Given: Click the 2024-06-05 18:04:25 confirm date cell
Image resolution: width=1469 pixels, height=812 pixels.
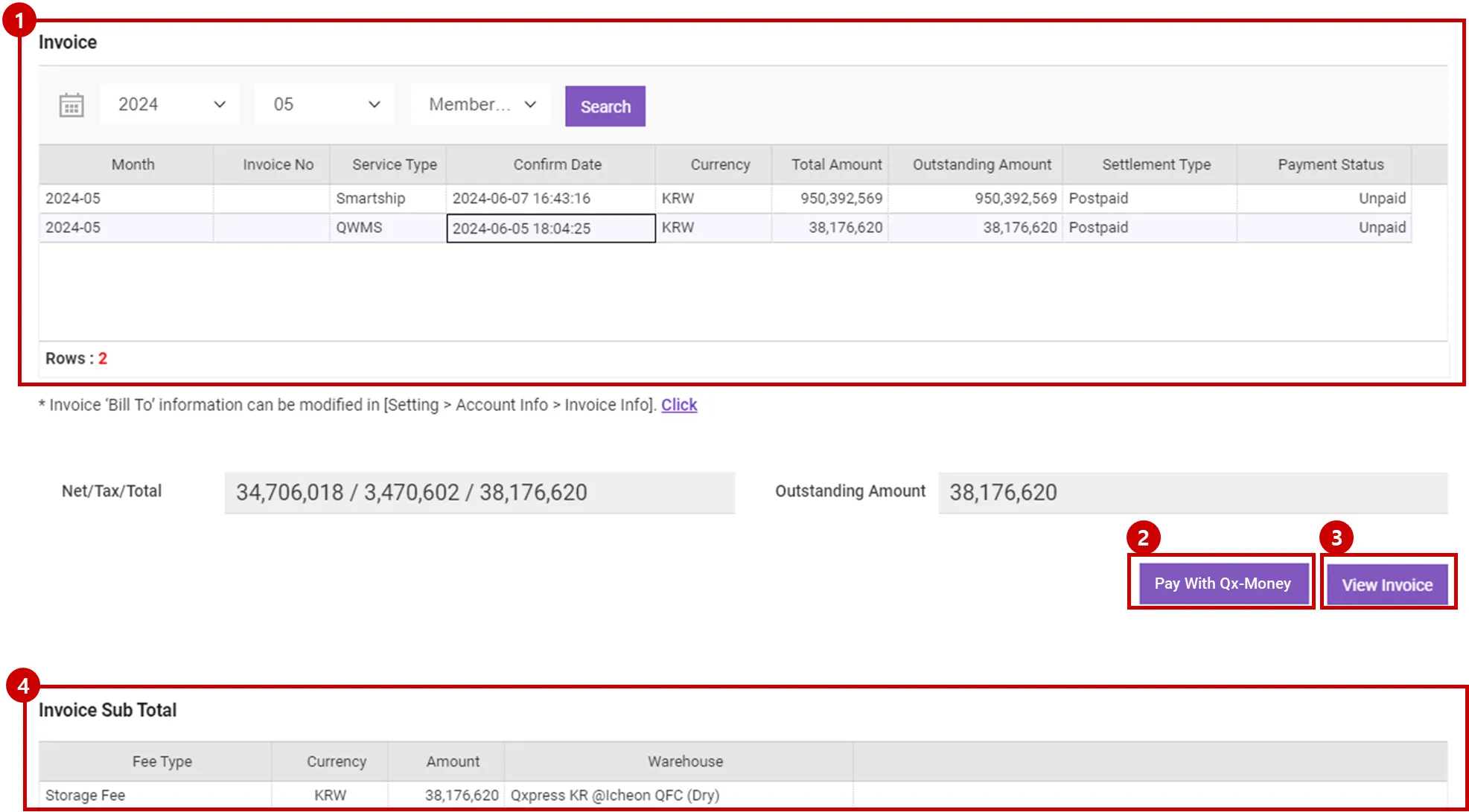Looking at the screenshot, I should [550, 228].
